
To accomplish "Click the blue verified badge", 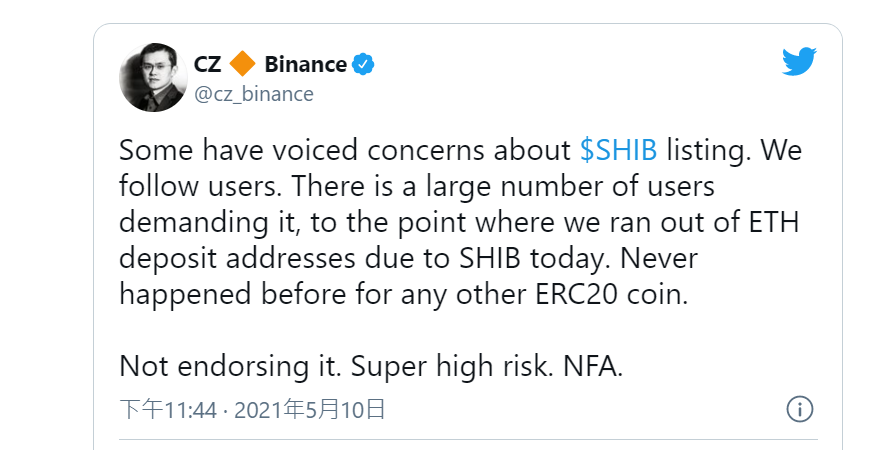I will click(363, 65).
